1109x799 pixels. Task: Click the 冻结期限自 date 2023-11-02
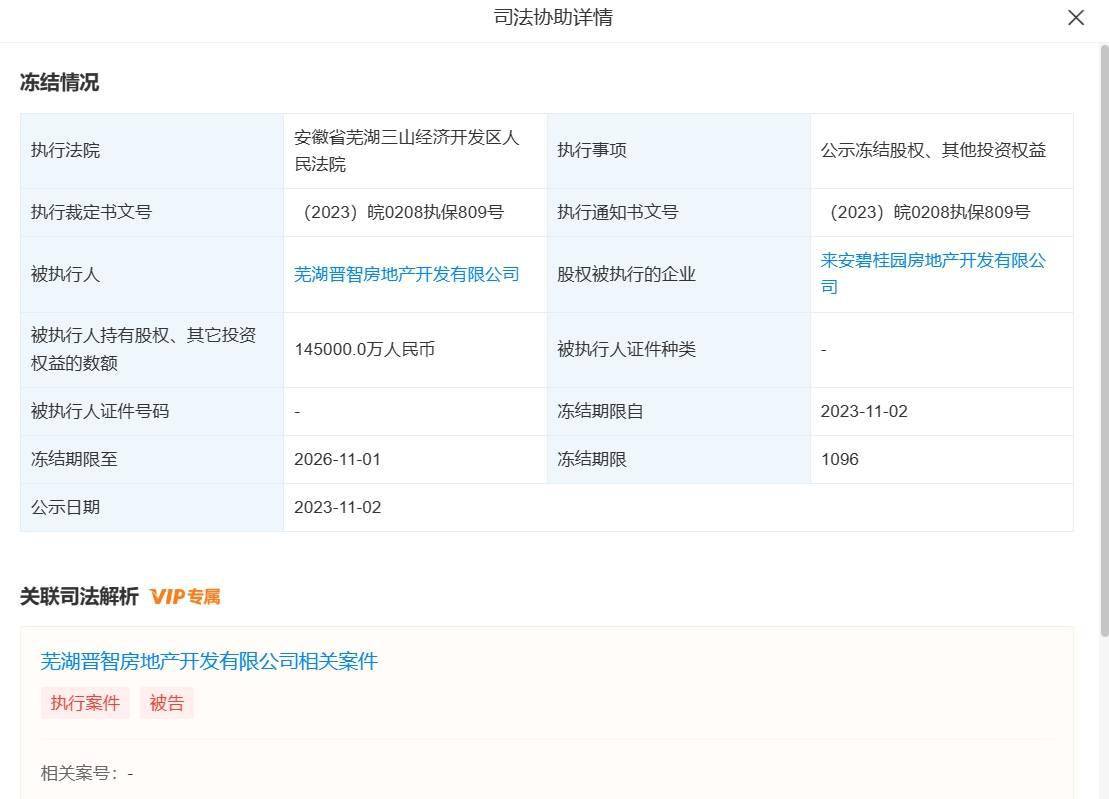click(x=864, y=411)
